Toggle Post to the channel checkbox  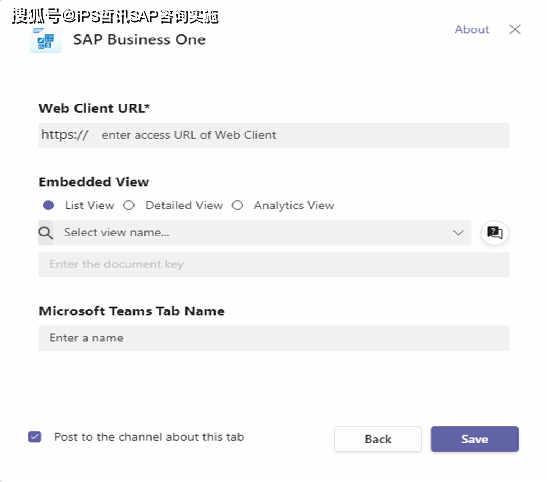click(x=35, y=437)
